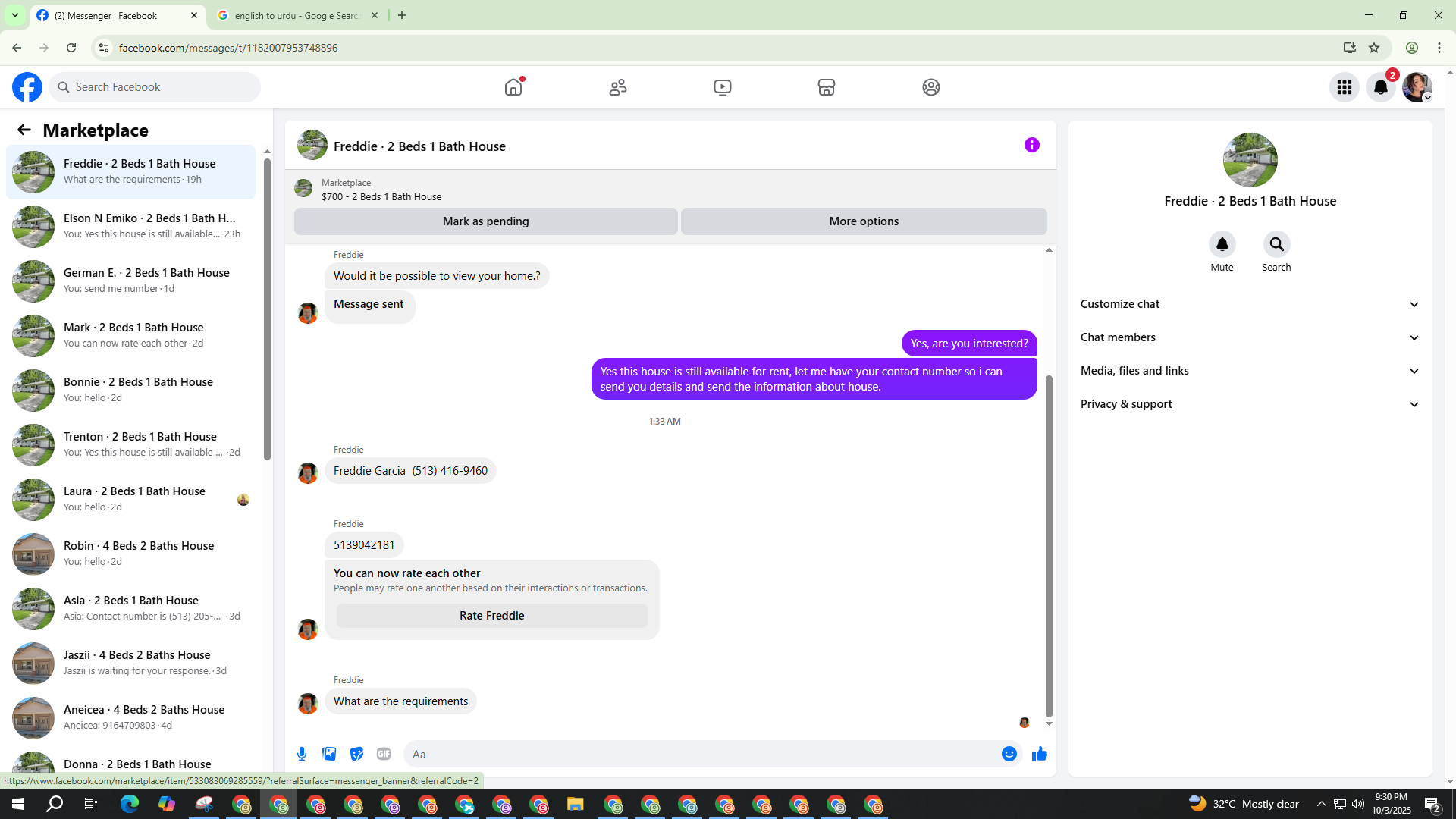
Task: Open the account profile picture menu
Action: click(x=1417, y=87)
